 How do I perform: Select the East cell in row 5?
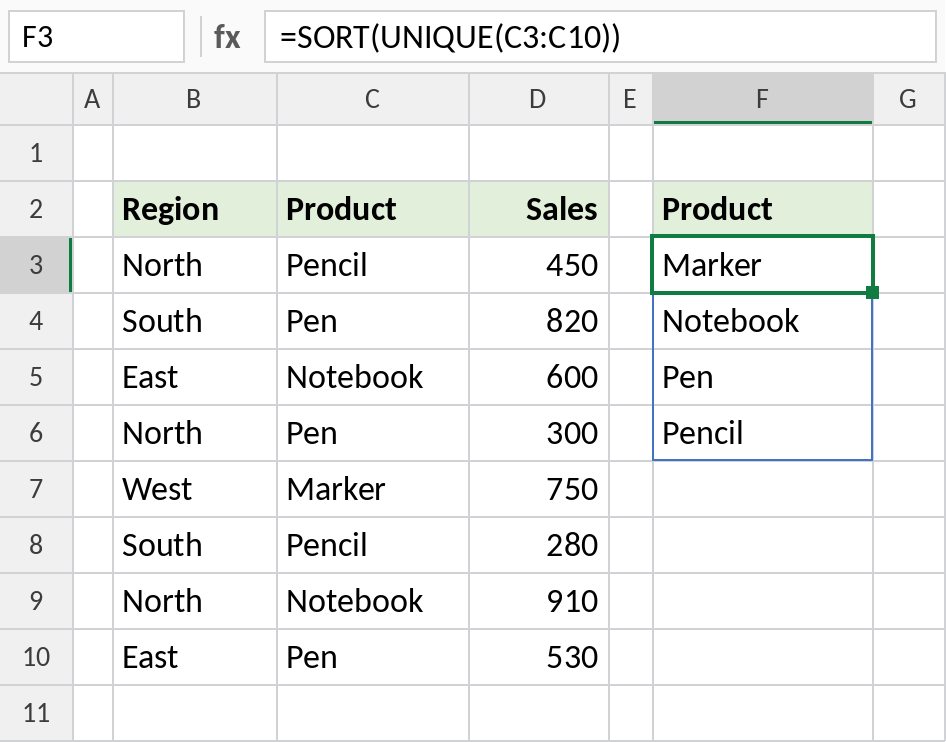(195, 377)
